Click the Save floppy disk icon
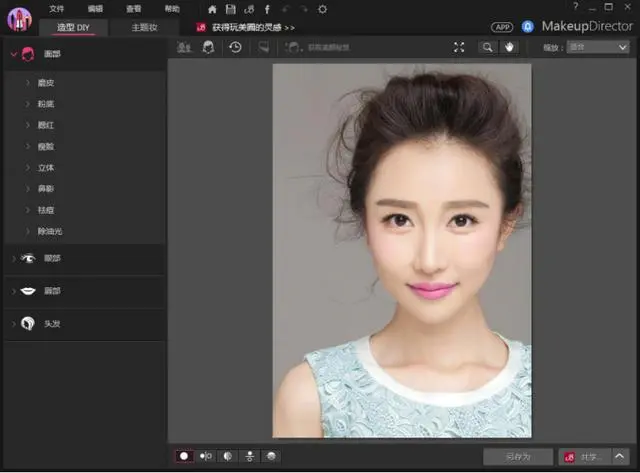This screenshot has height=473, width=640. point(231,9)
